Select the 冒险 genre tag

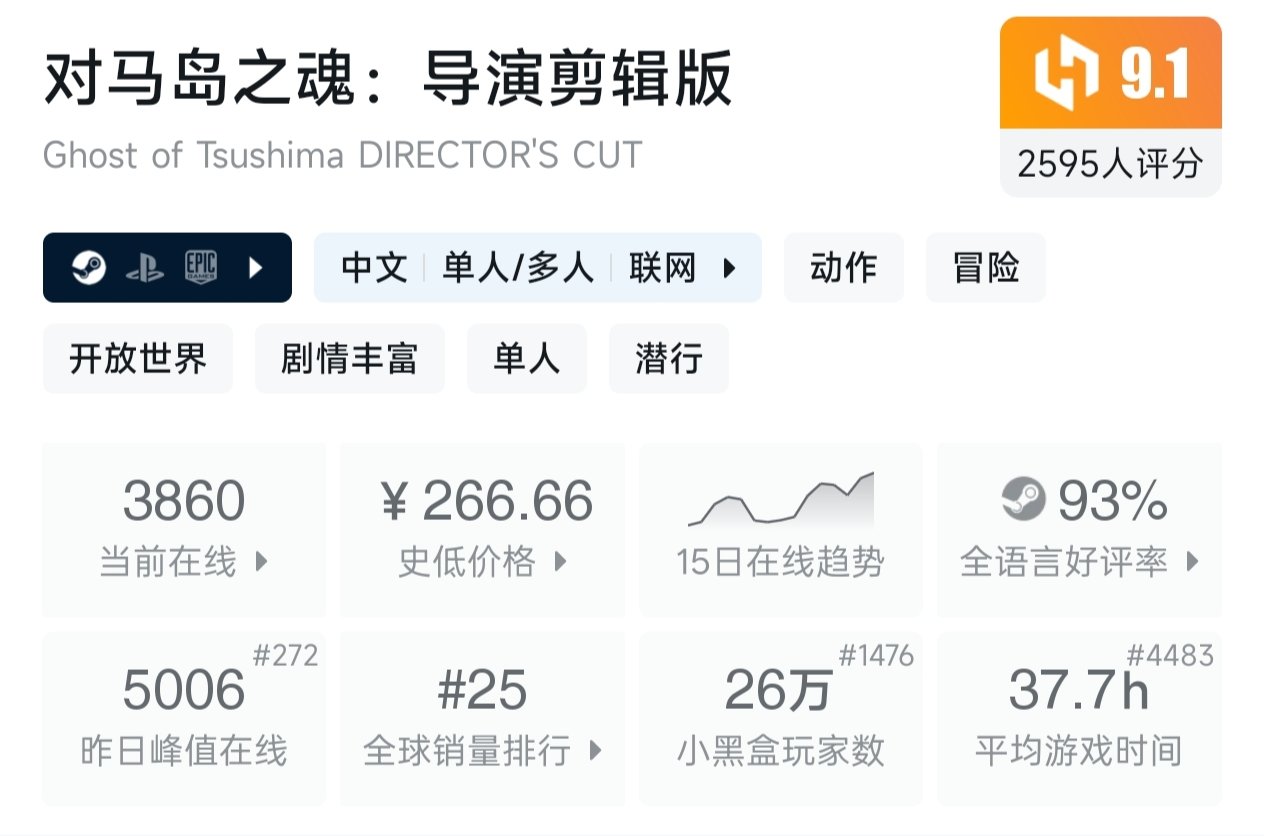pyautogui.click(x=986, y=268)
